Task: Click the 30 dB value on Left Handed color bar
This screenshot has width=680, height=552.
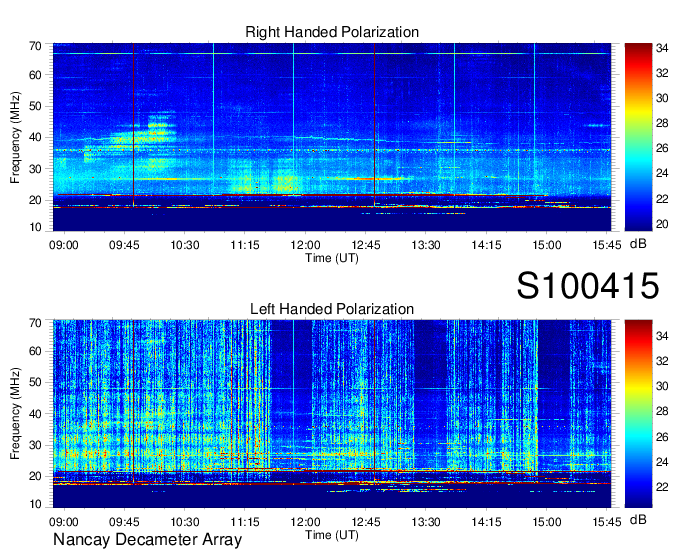Action: 662,386
